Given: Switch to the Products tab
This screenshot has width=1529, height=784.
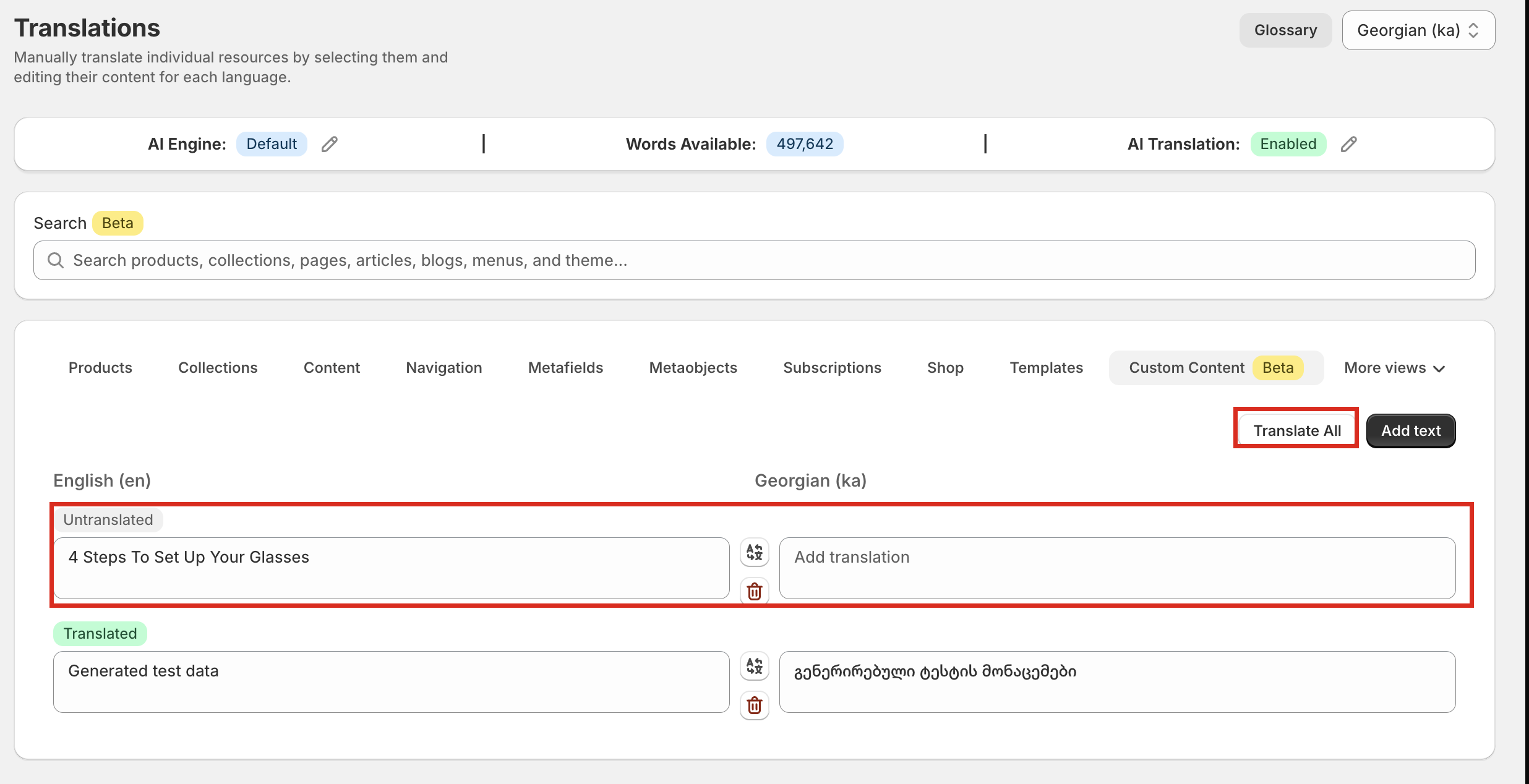Looking at the screenshot, I should [x=100, y=368].
